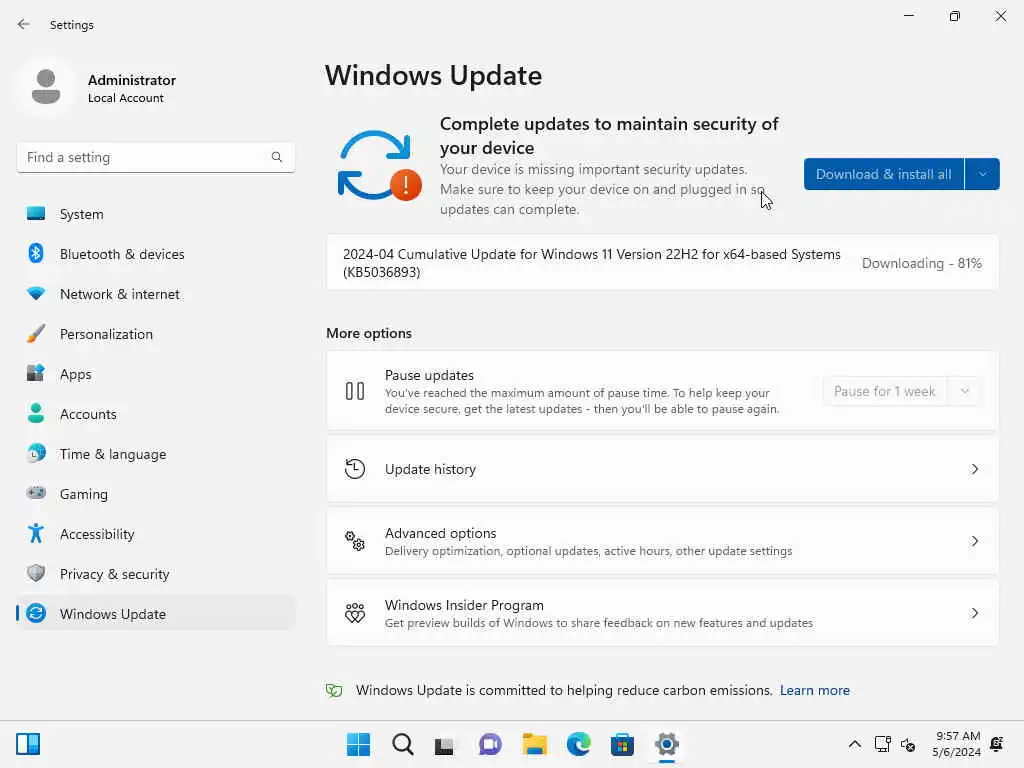Viewport: 1024px width, 768px height.
Task: Click the back arrow in Settings title bar
Action: pos(24,24)
